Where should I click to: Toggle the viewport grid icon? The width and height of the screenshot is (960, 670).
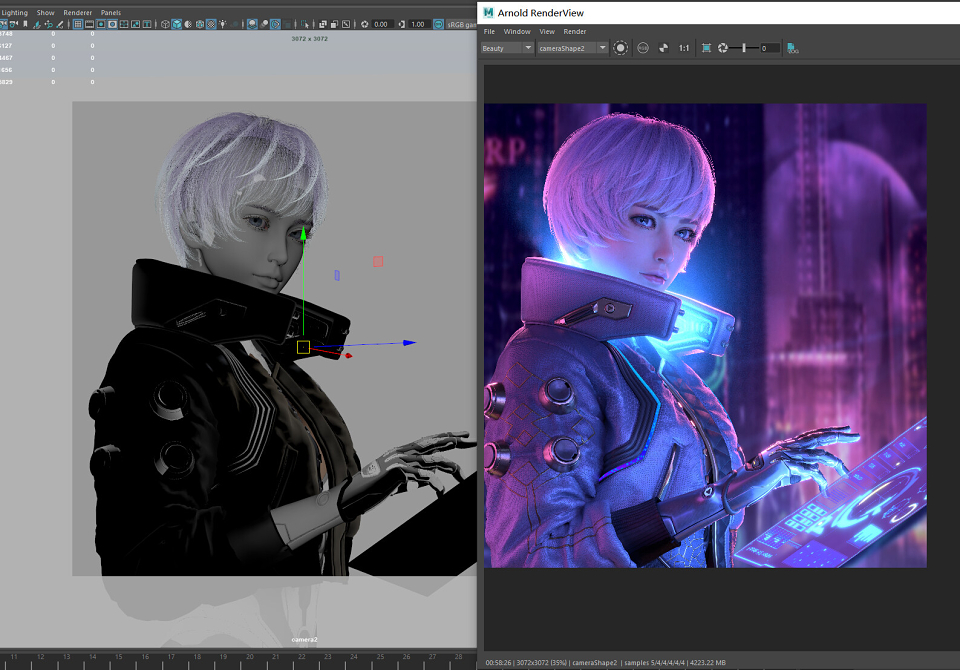78,24
